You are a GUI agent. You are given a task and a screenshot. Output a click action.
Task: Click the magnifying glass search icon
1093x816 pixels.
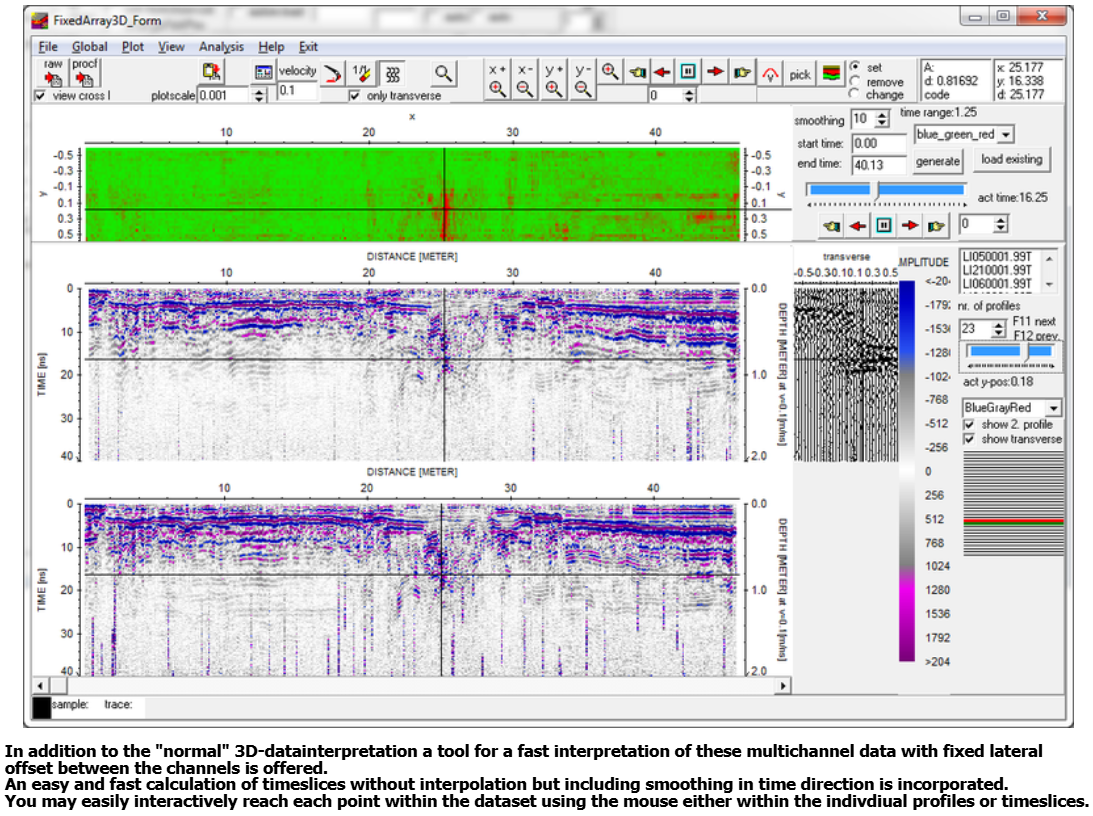coord(443,73)
